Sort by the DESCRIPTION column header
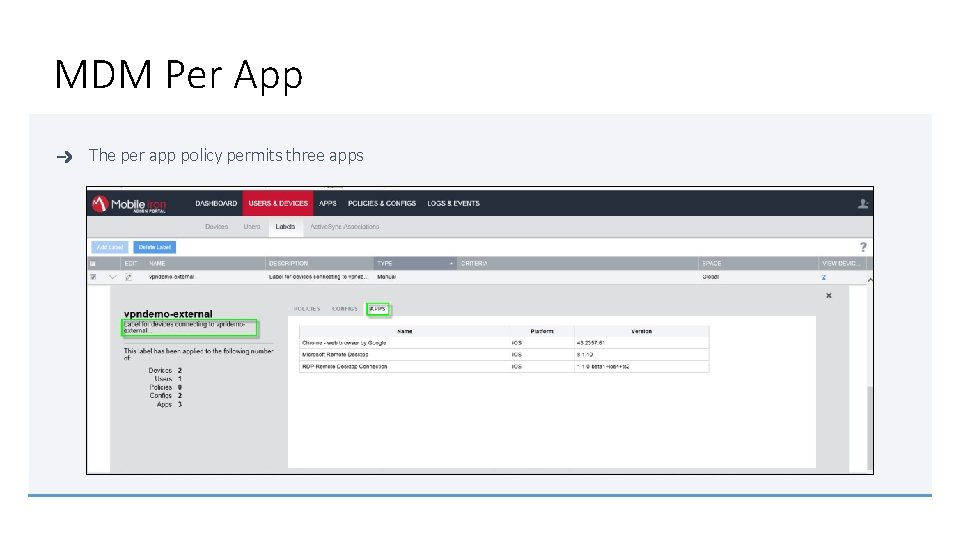 click(288, 263)
